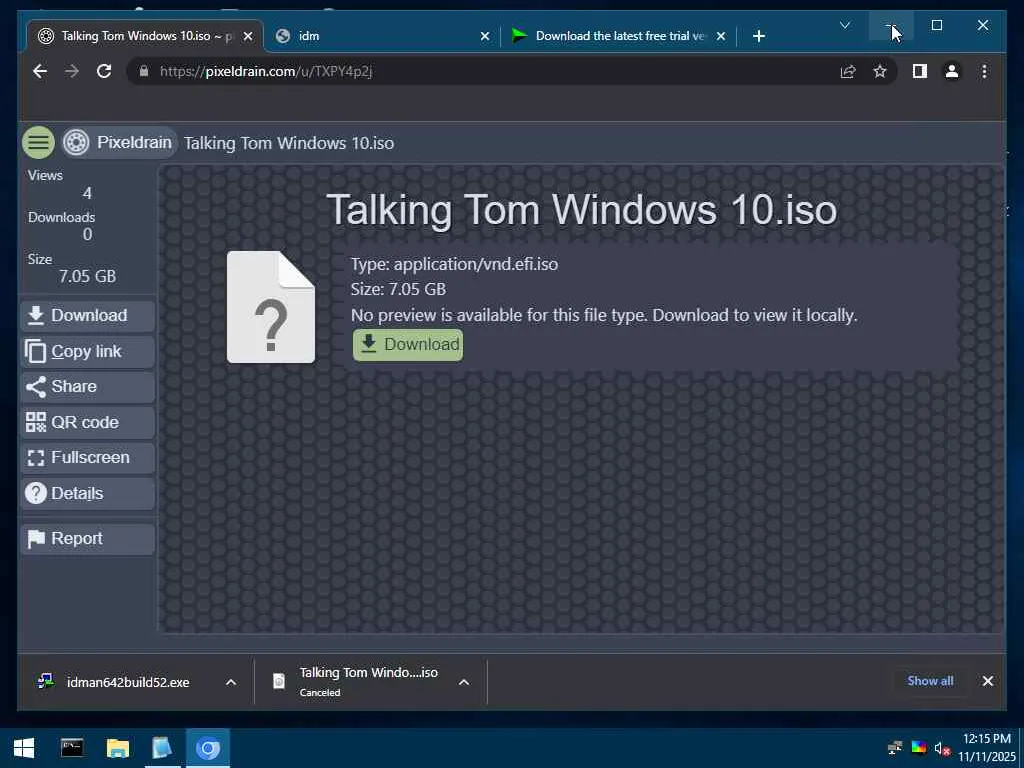Click the large Talking Tom Windows 10.iso heading
The width and height of the screenshot is (1024, 768).
[582, 210]
